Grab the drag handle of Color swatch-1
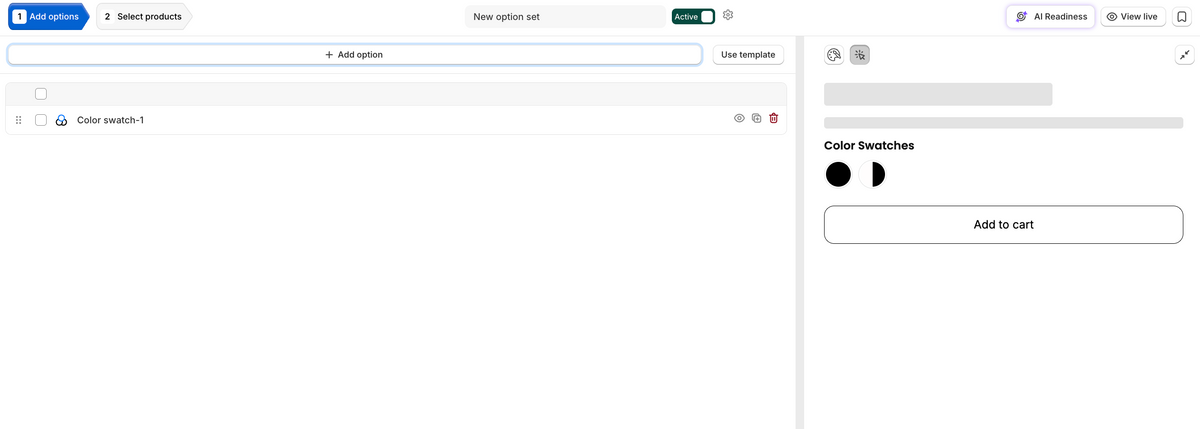The image size is (1200, 429). (x=19, y=120)
